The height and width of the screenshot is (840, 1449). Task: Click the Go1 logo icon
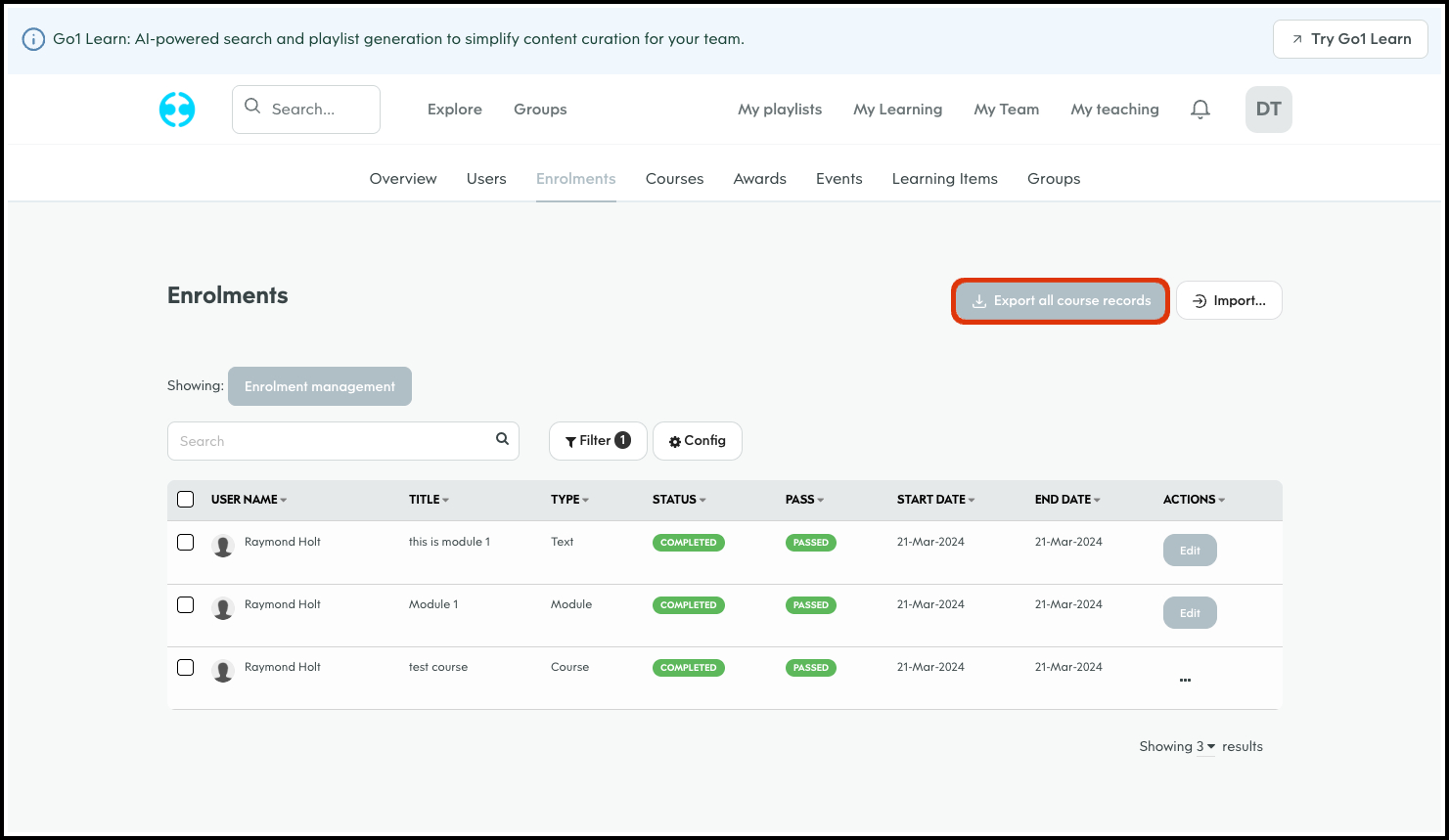177,110
